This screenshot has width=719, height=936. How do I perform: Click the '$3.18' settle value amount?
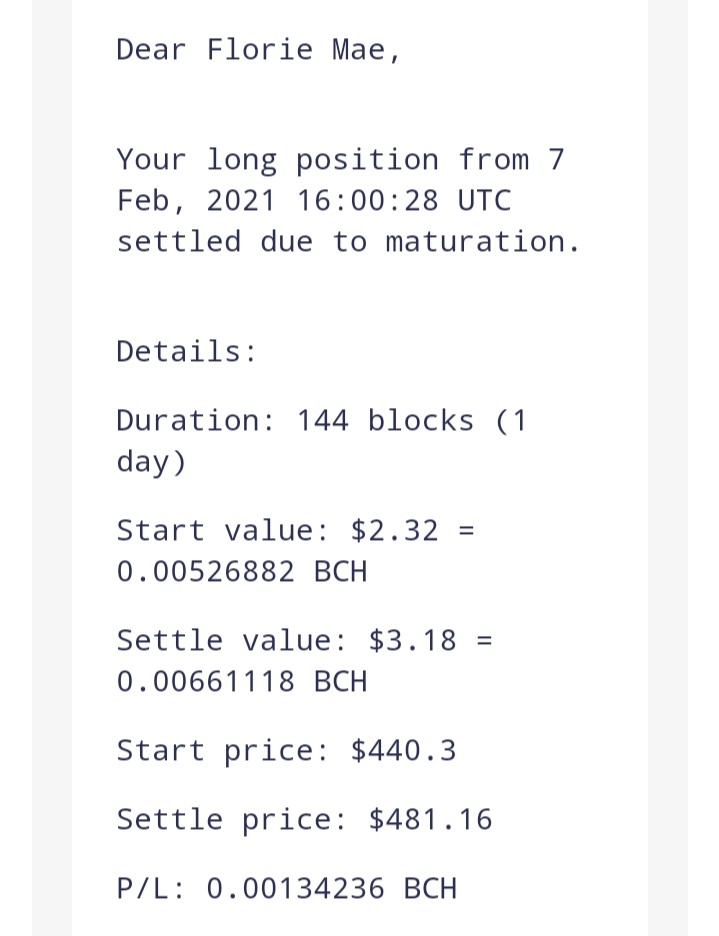[413, 641]
